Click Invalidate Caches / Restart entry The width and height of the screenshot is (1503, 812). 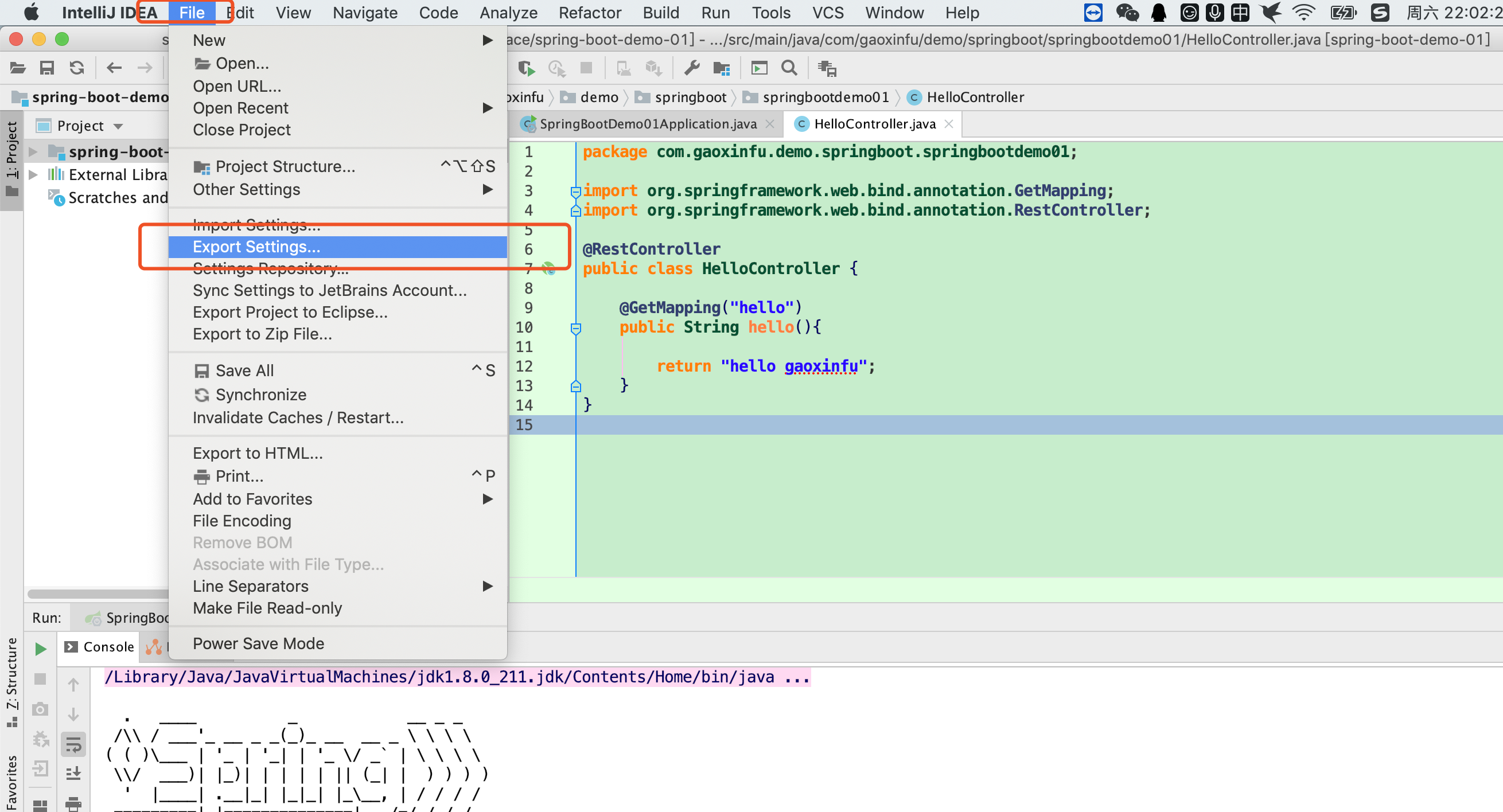click(x=298, y=417)
